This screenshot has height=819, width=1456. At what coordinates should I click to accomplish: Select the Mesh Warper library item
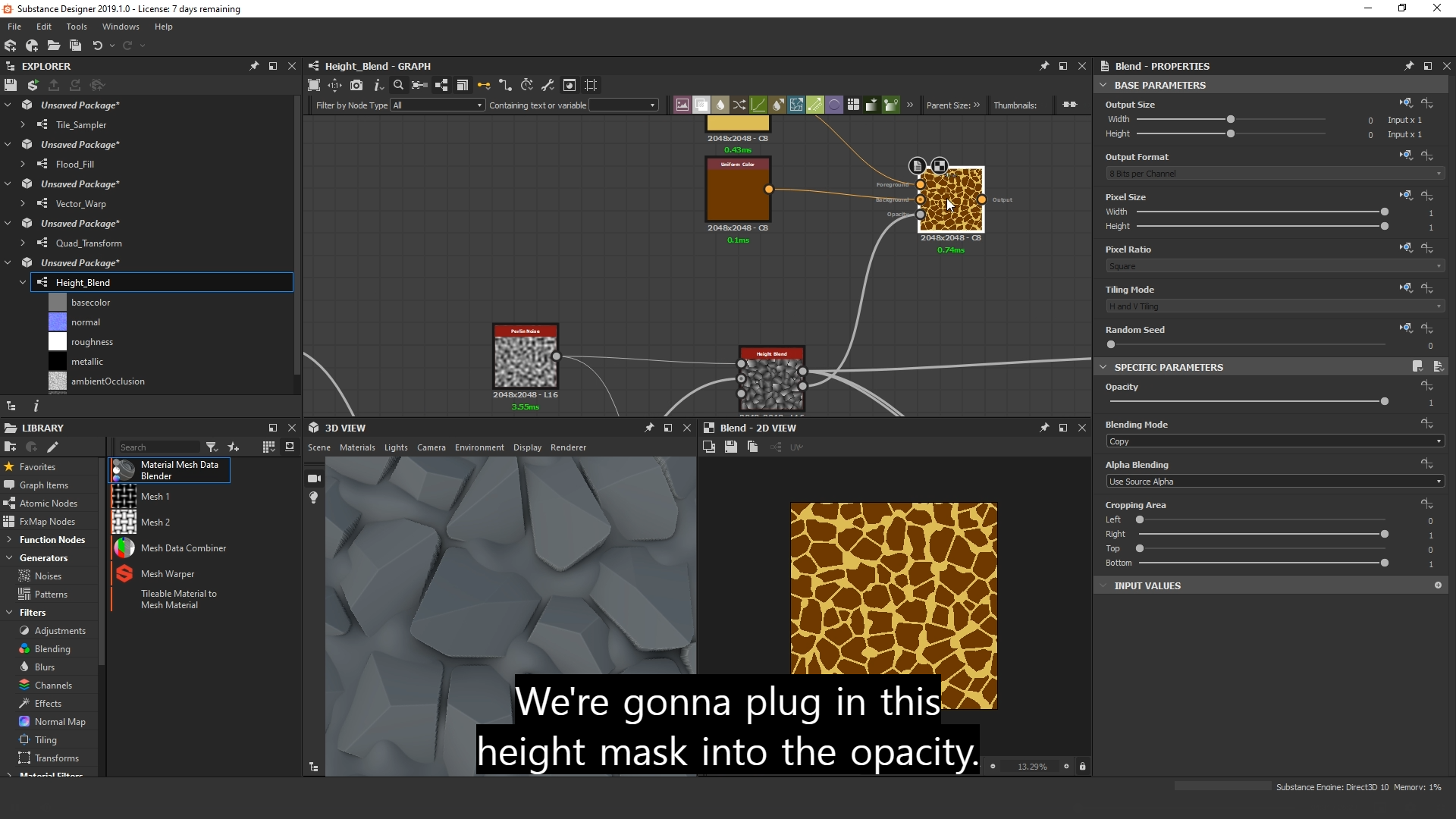168,574
